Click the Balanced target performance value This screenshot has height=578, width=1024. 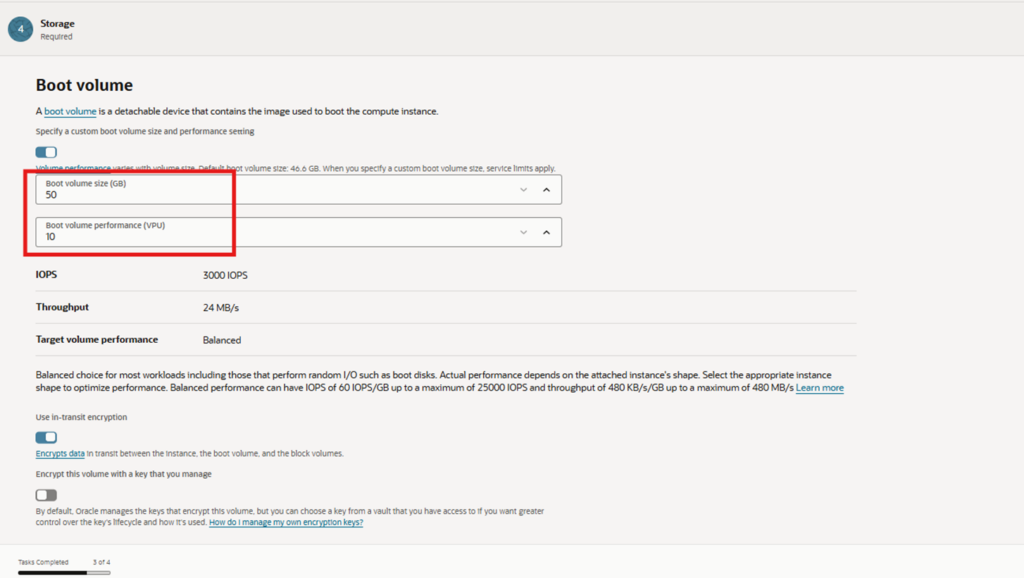[x=222, y=340]
